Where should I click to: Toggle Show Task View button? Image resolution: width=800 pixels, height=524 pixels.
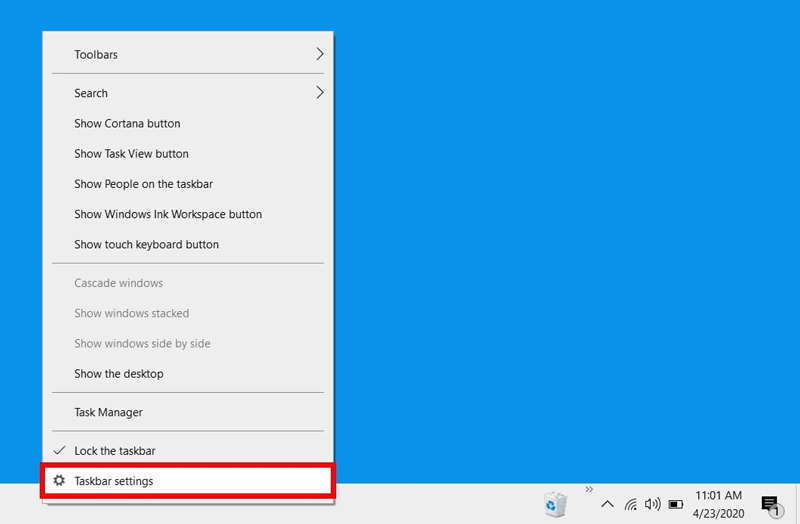188,154
